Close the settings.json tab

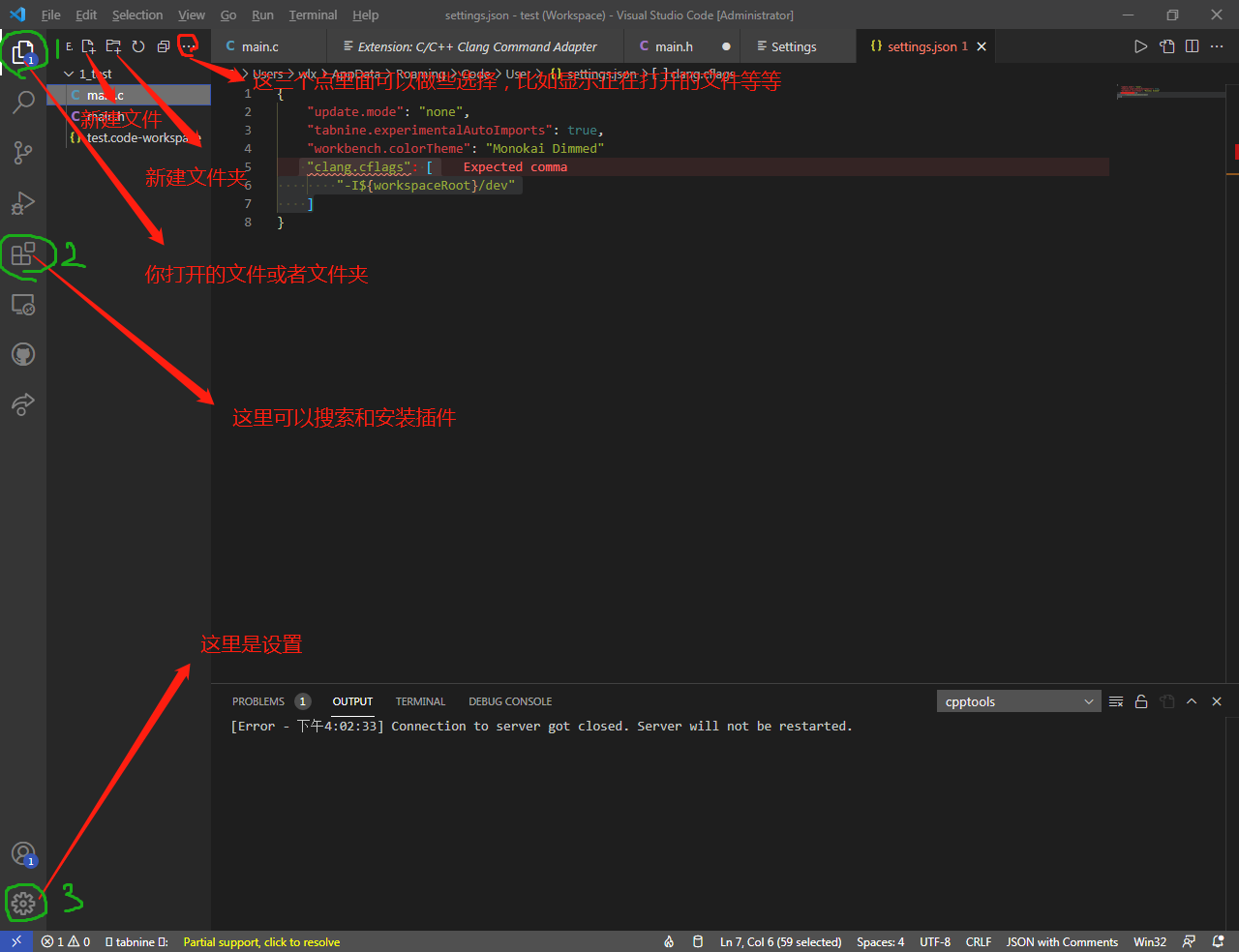click(982, 46)
